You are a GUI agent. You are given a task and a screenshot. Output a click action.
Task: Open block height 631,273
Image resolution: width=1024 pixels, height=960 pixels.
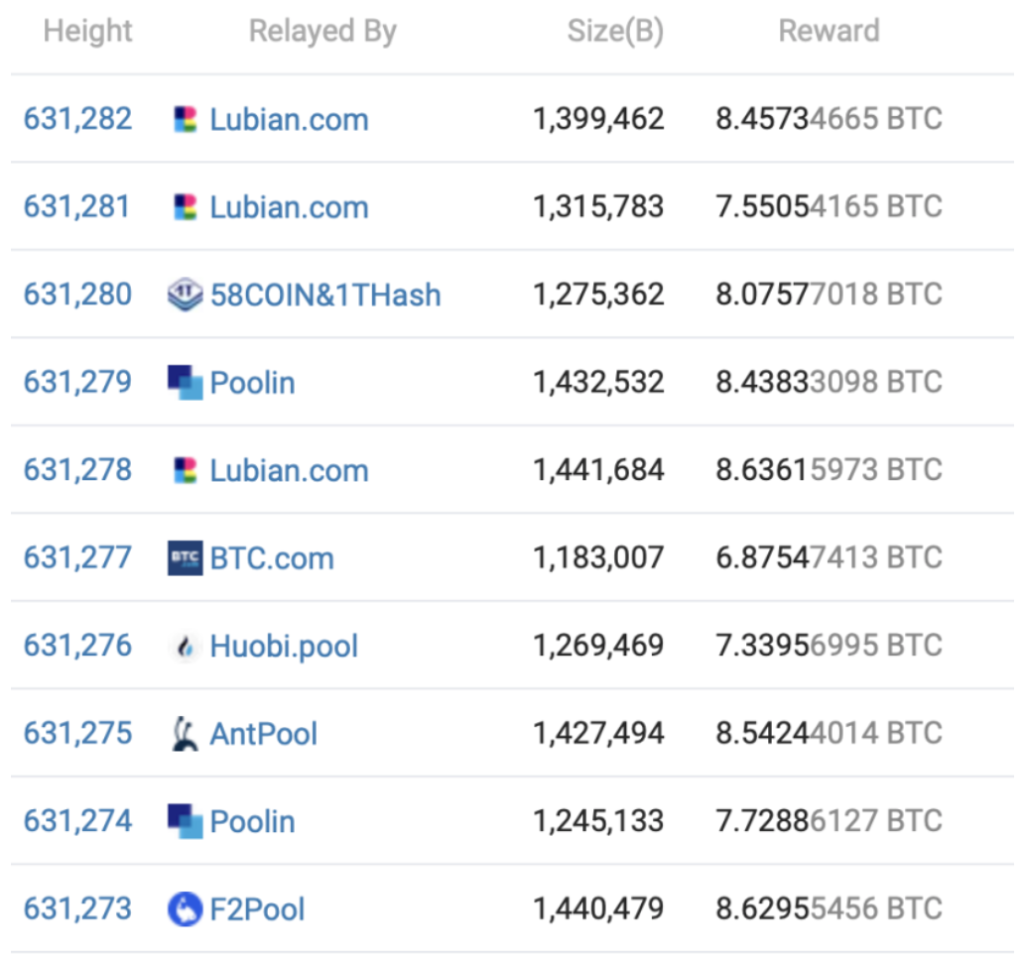point(78,909)
